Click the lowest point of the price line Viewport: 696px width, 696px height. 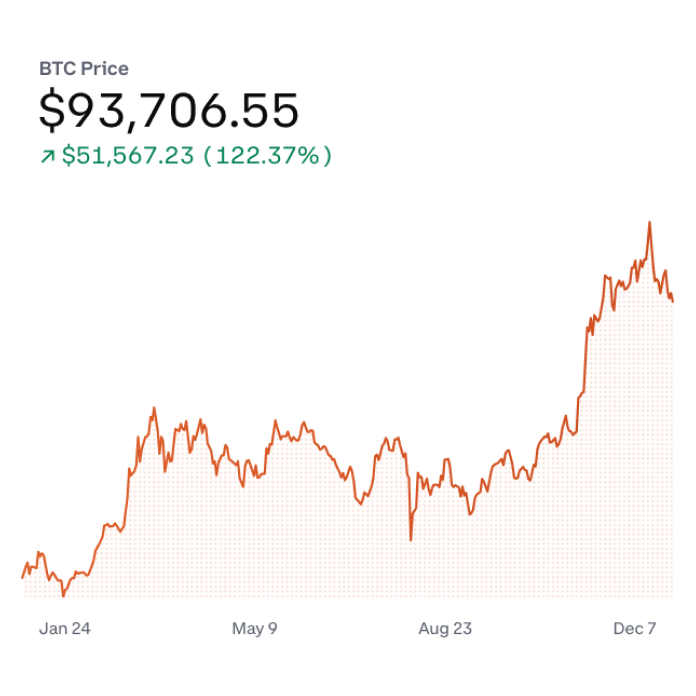coord(63,596)
